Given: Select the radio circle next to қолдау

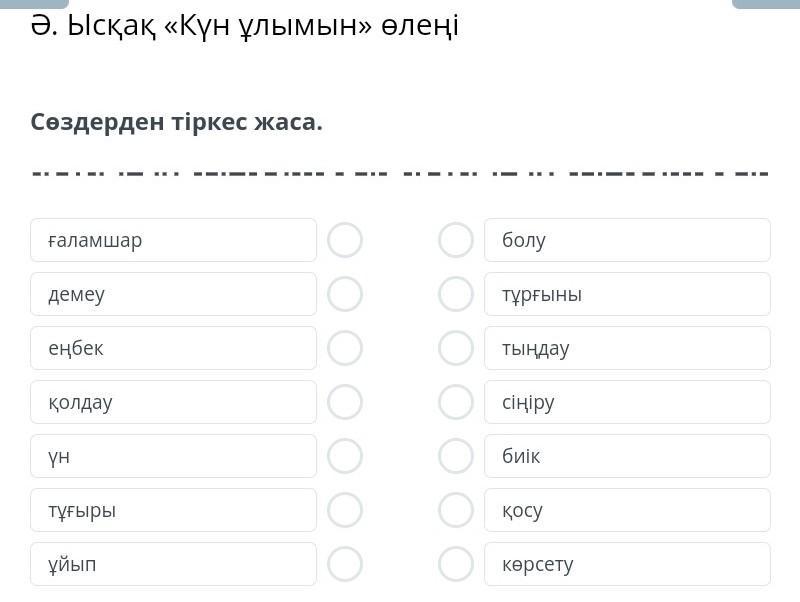Looking at the screenshot, I should coord(345,402).
